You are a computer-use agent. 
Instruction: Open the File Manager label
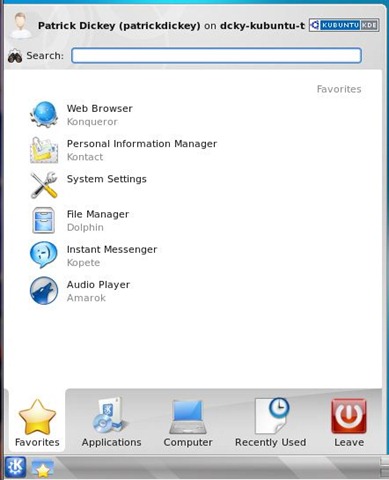click(98, 214)
